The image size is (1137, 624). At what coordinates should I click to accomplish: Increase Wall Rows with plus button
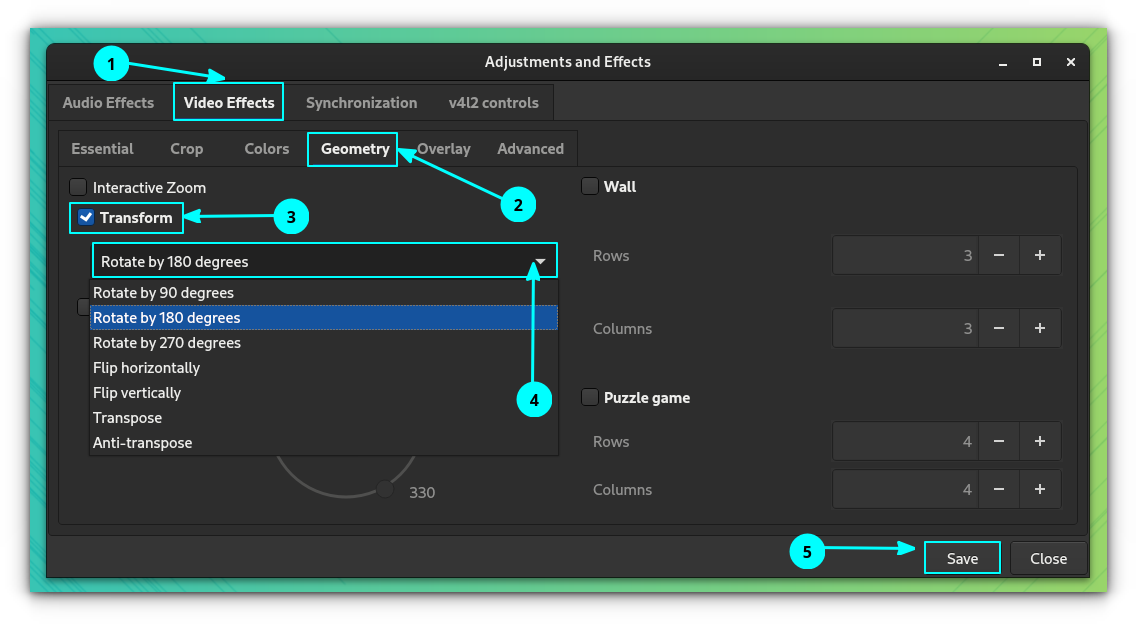[x=1040, y=255]
